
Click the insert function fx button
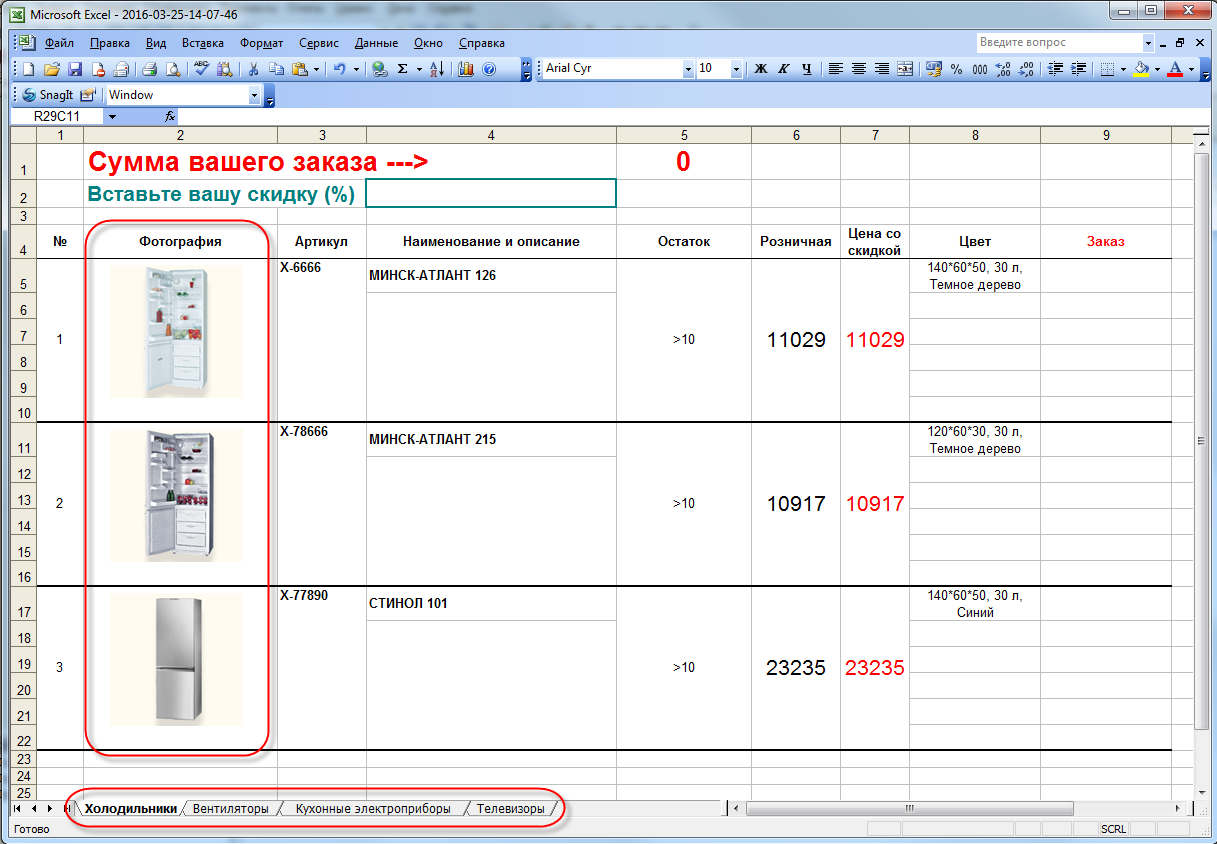[169, 116]
